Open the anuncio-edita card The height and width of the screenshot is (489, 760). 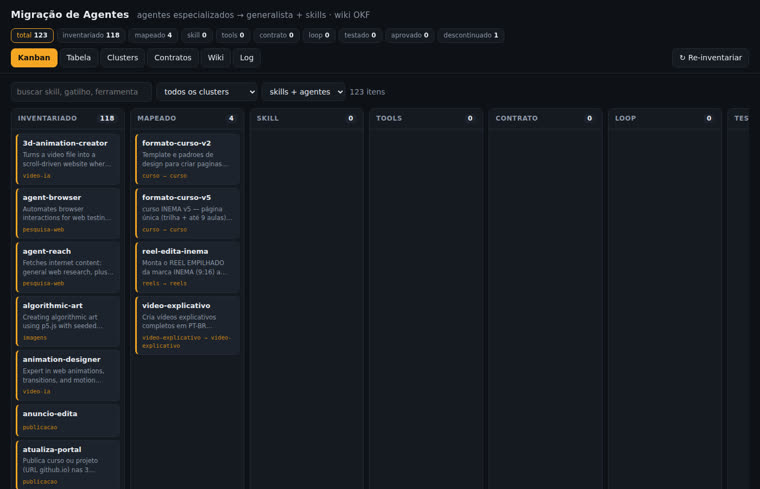(x=68, y=421)
